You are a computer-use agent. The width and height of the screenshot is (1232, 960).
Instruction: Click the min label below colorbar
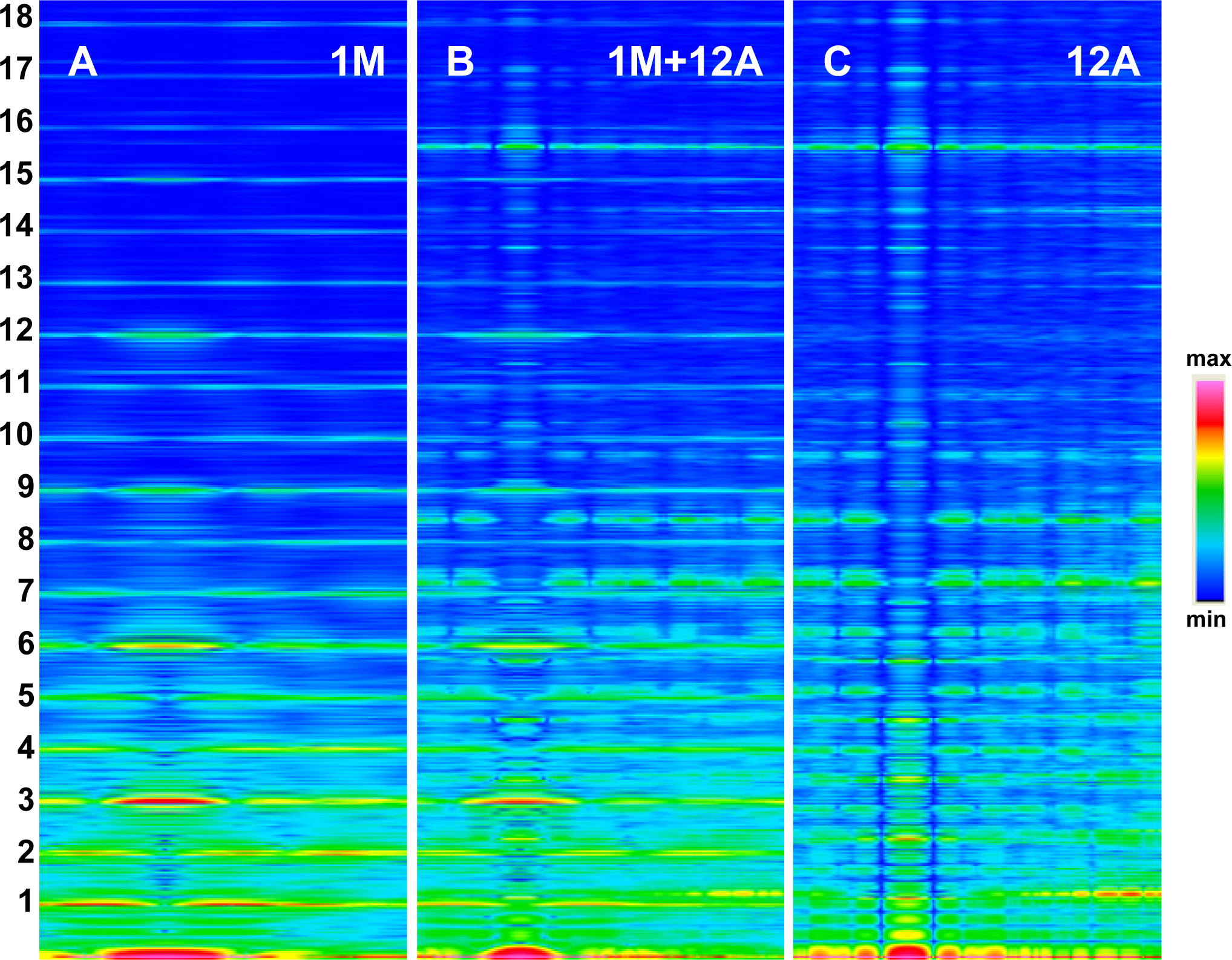click(x=1205, y=619)
